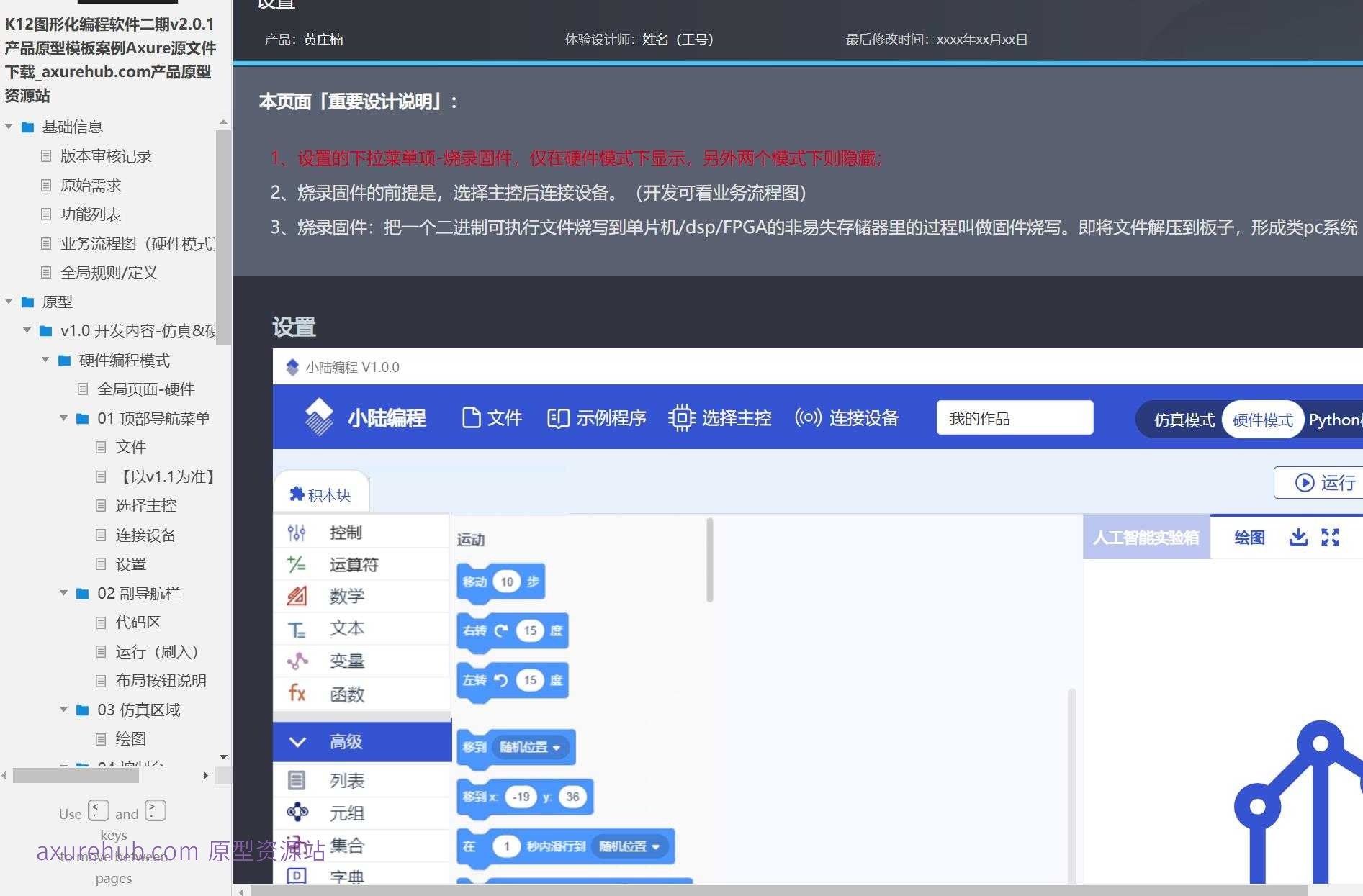Collapse the 高级 block category chevron
The image size is (1363, 896).
point(297,741)
